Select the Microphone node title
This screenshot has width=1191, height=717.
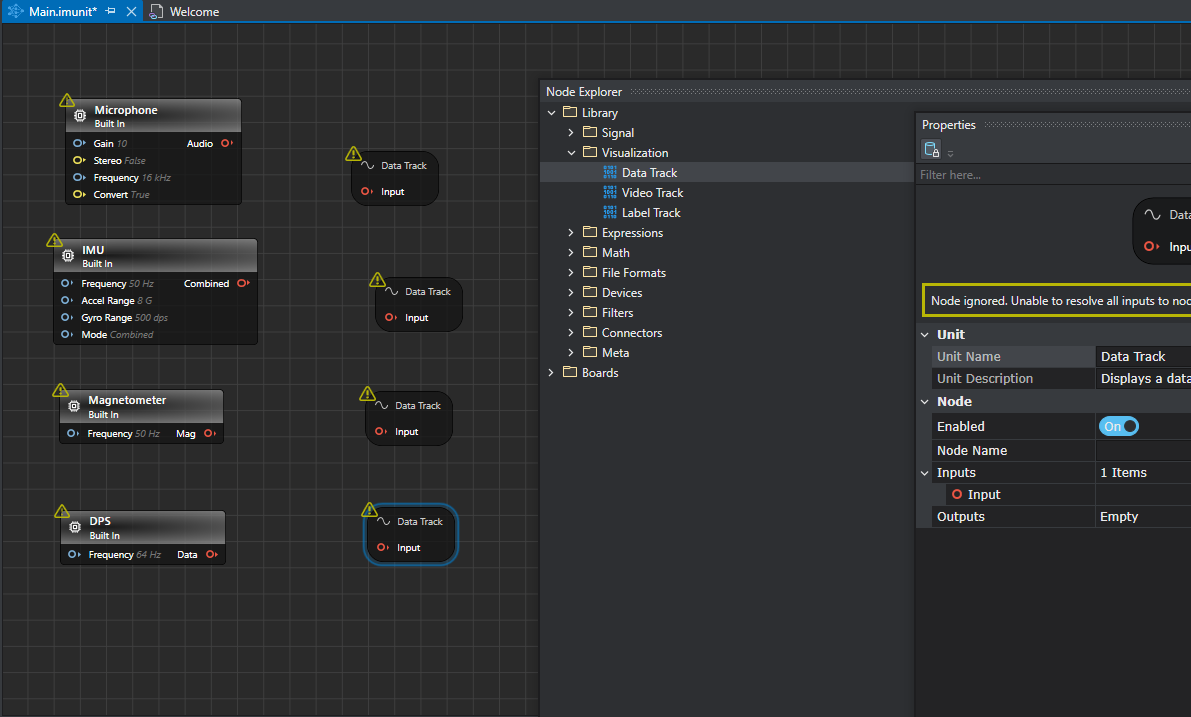126,110
